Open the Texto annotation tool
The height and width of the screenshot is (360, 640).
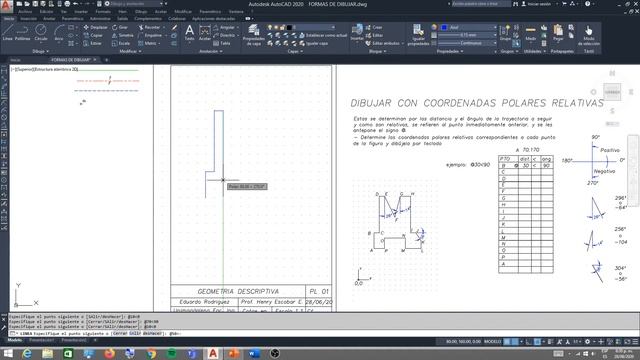point(189,32)
